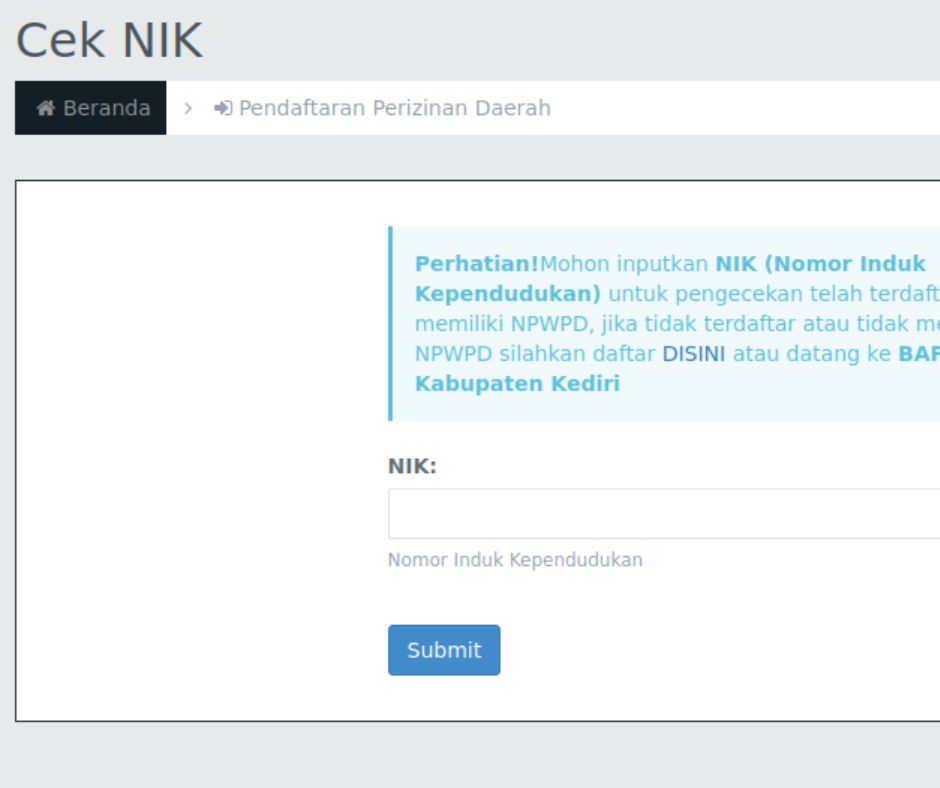This screenshot has width=940, height=788.
Task: Click "Nomor Induk Kependudukan" help text
Action: [515, 560]
